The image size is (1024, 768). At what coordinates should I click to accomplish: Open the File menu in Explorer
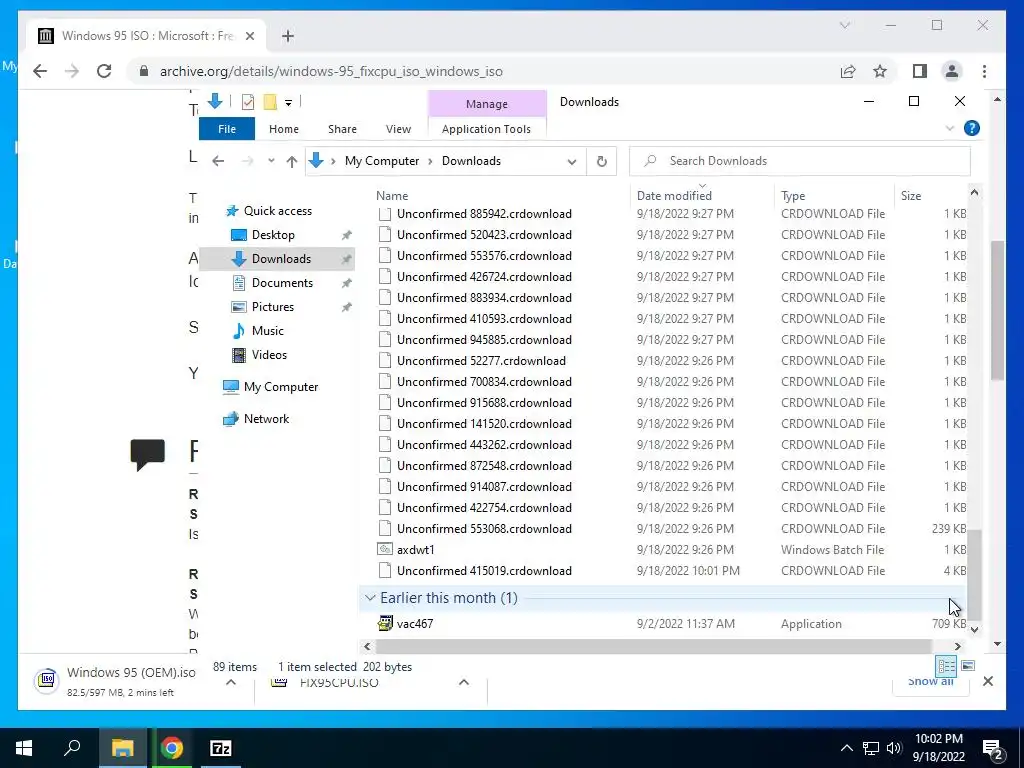[227, 129]
